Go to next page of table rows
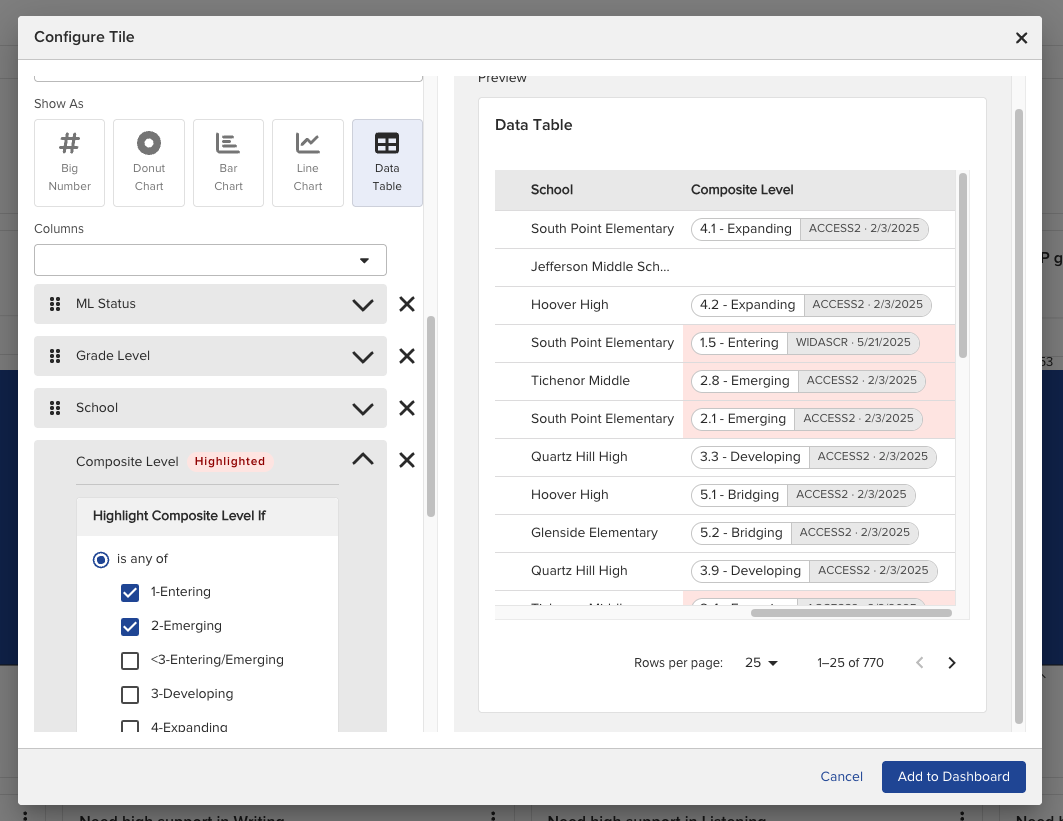The width and height of the screenshot is (1063, 821). [x=951, y=663]
